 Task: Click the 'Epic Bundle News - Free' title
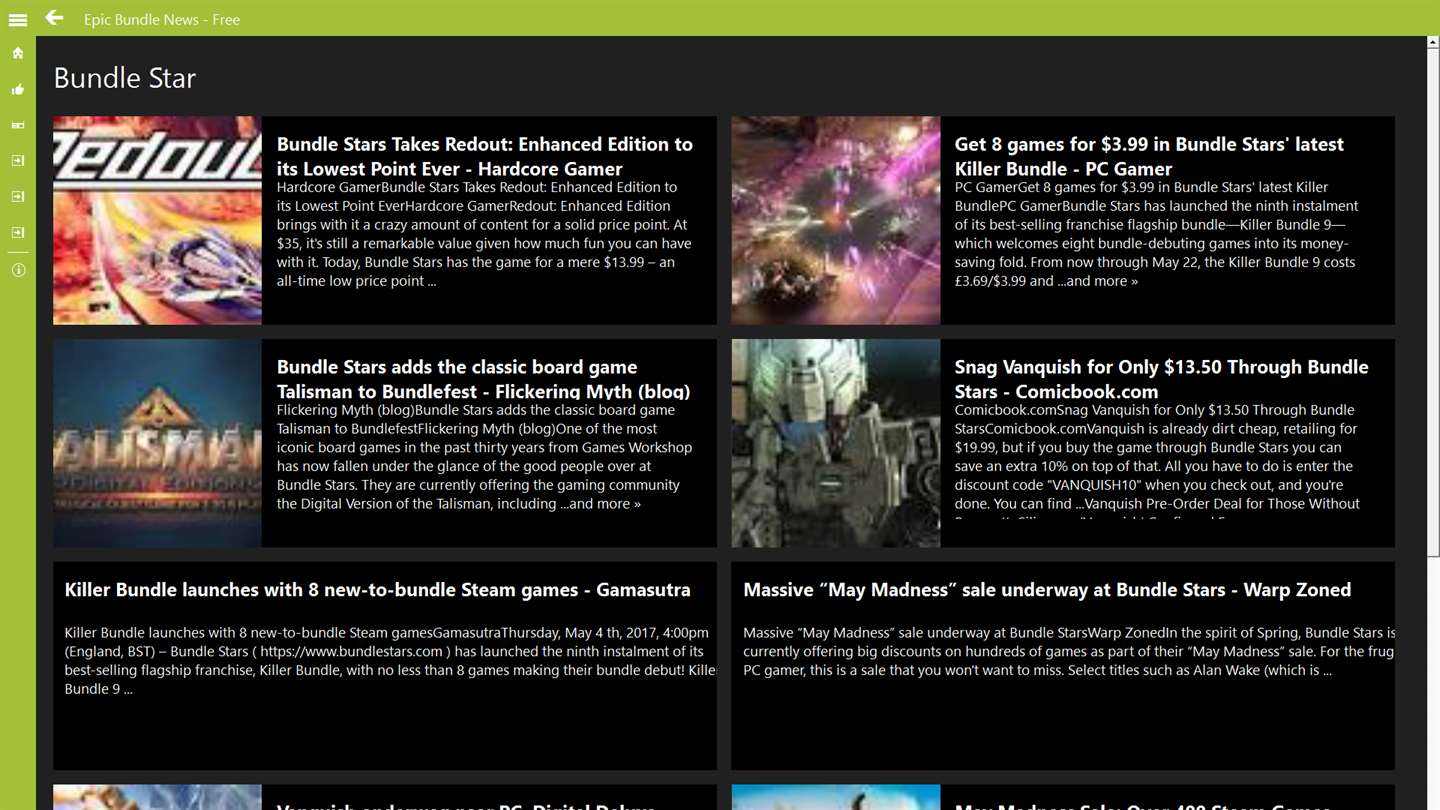coord(162,19)
